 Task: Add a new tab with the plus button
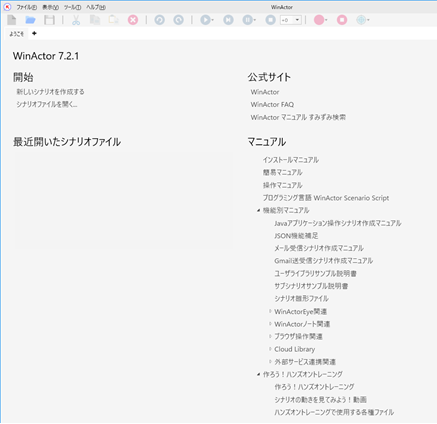tap(34, 33)
